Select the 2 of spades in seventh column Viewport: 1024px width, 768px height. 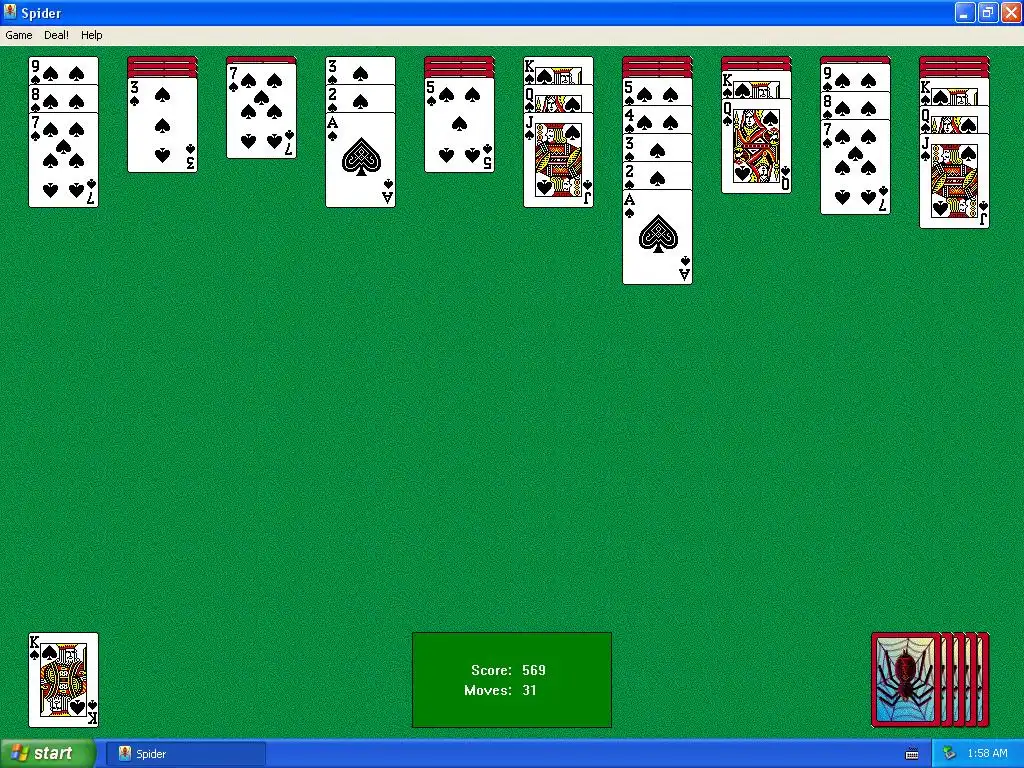coord(658,175)
